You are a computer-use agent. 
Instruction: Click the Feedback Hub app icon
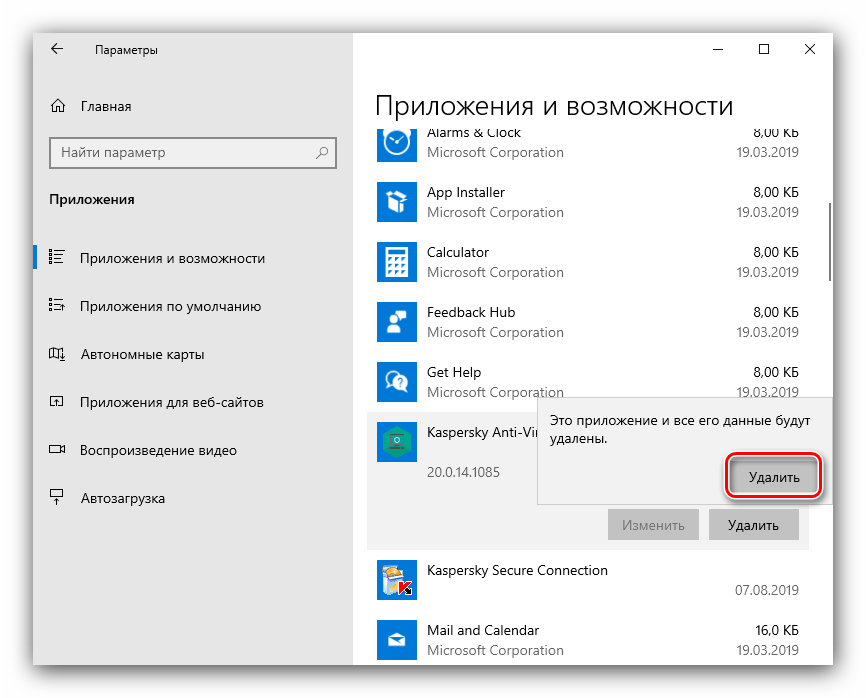[x=396, y=322]
